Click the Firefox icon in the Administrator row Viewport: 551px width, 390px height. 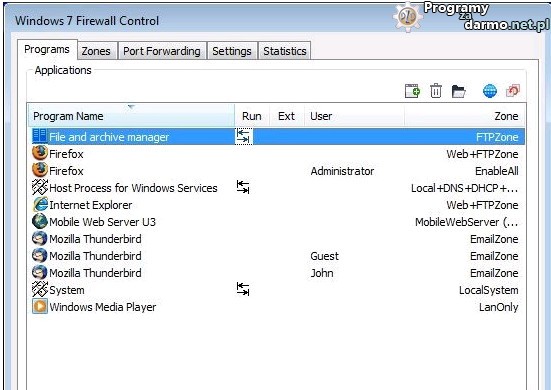(x=39, y=170)
